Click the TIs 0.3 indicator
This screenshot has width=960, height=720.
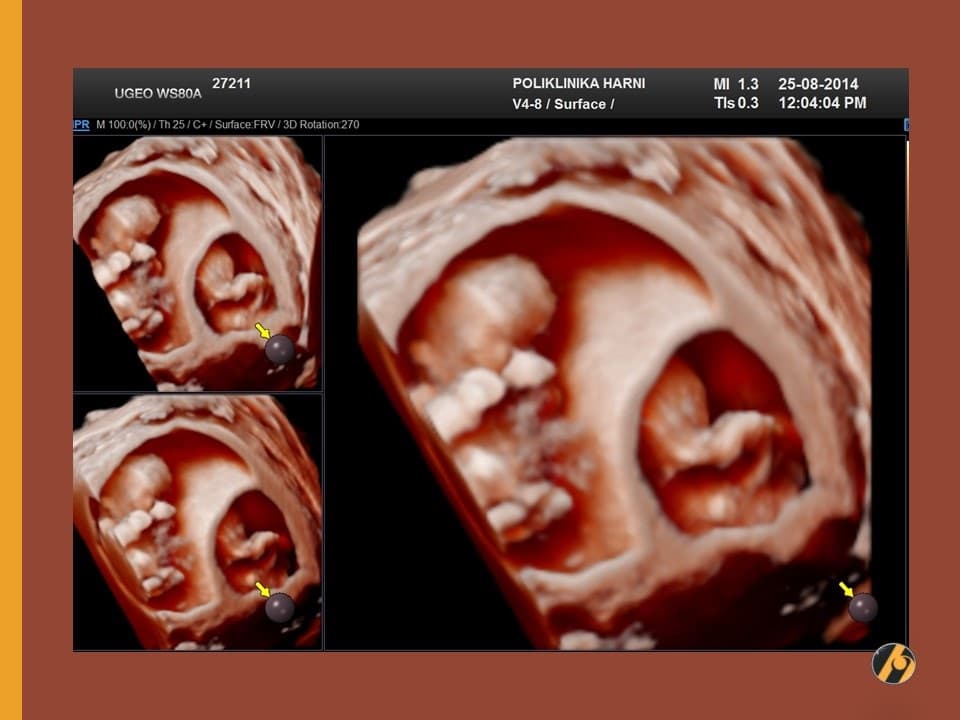coord(735,103)
